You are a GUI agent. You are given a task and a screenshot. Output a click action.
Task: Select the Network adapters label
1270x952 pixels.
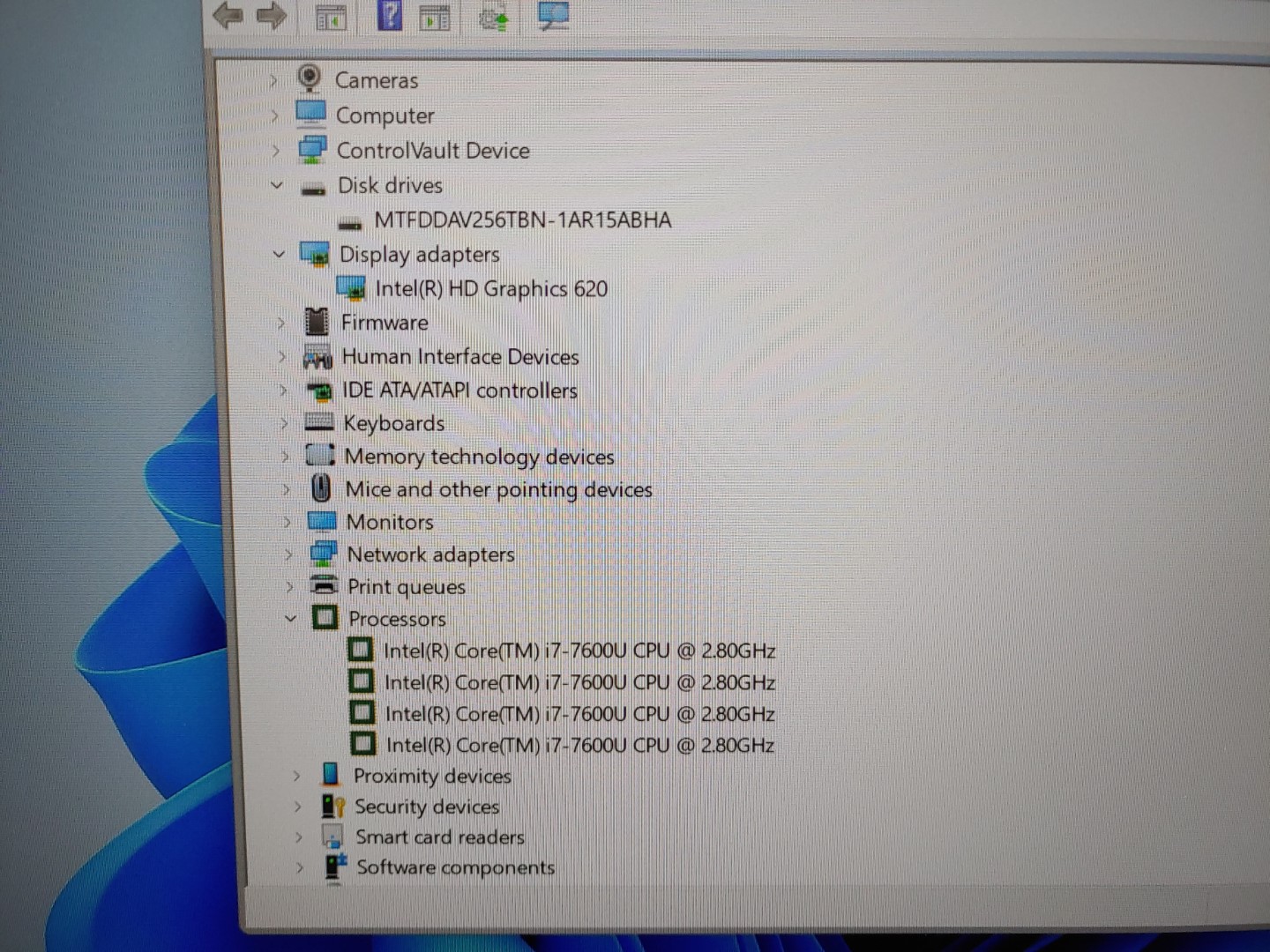(x=430, y=554)
